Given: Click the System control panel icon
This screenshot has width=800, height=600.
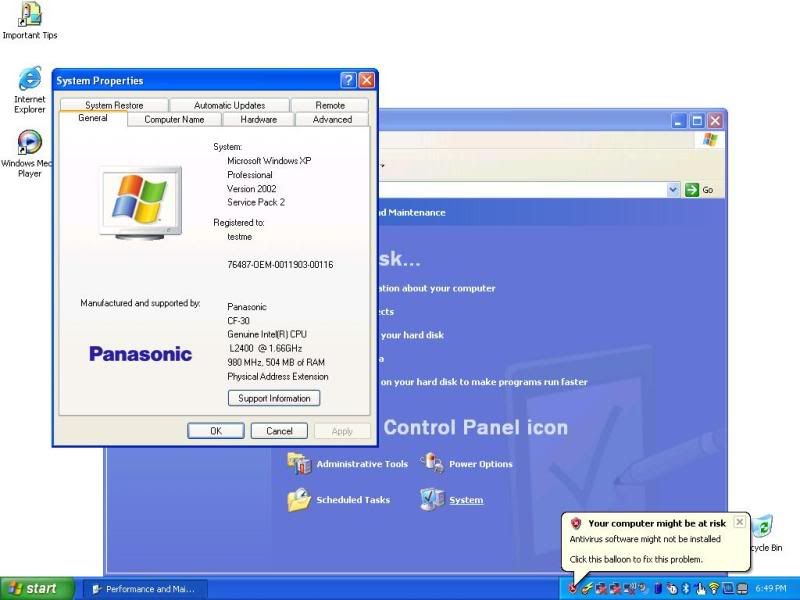Looking at the screenshot, I should click(432, 499).
